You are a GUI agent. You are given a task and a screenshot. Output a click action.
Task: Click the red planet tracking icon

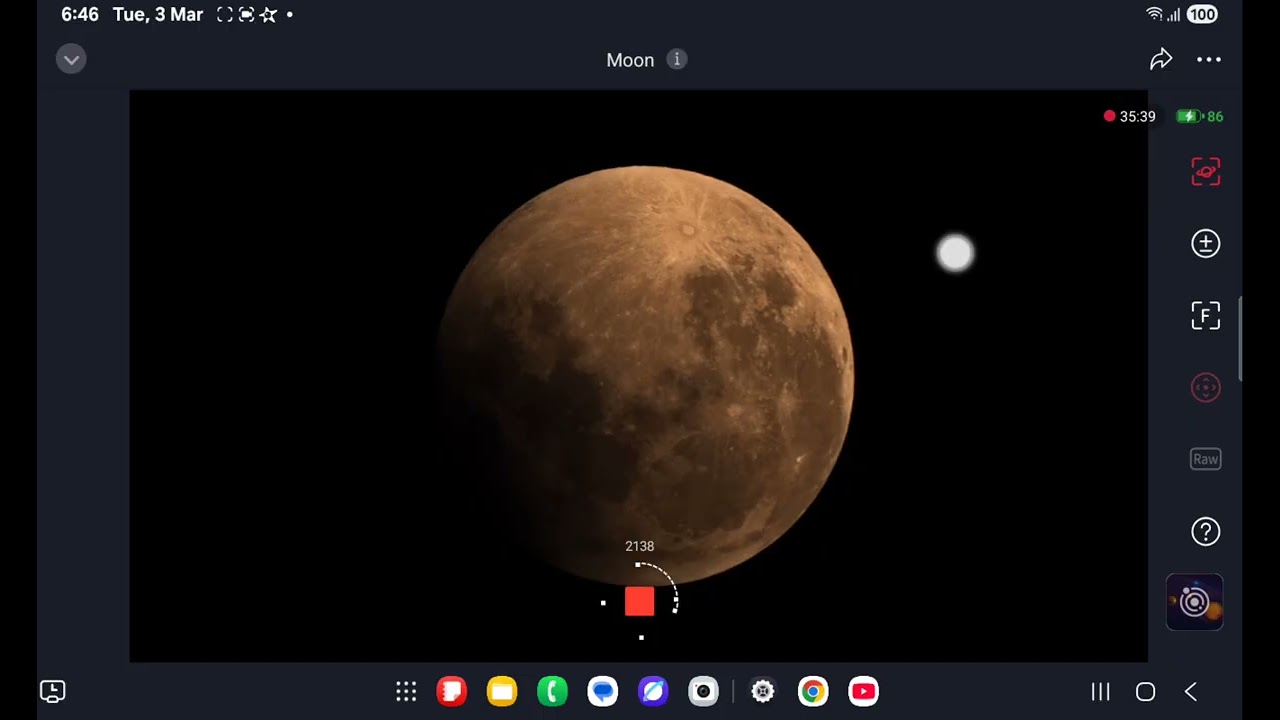[x=1206, y=172]
